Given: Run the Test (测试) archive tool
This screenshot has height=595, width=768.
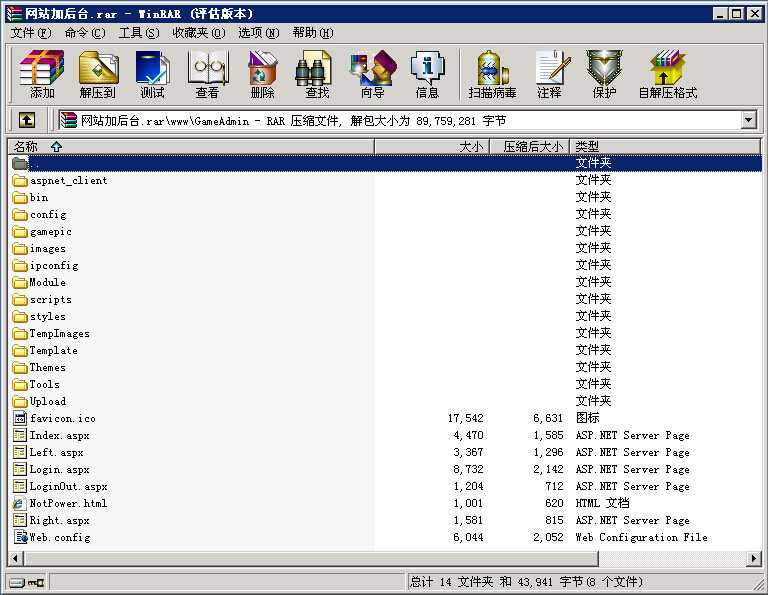Looking at the screenshot, I should (152, 73).
